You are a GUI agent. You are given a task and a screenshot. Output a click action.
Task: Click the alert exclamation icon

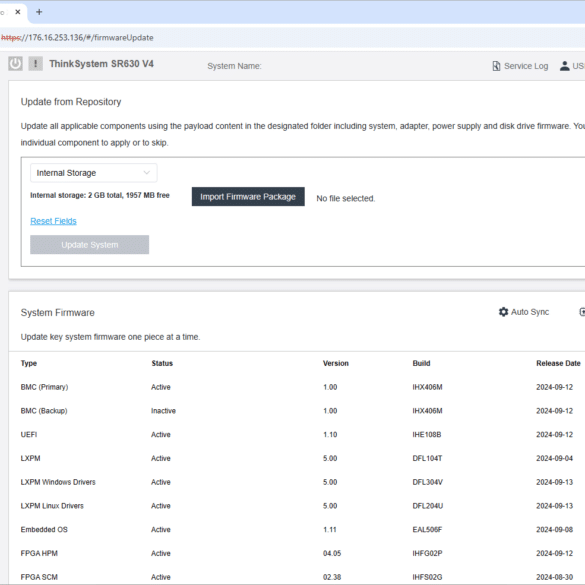35,64
